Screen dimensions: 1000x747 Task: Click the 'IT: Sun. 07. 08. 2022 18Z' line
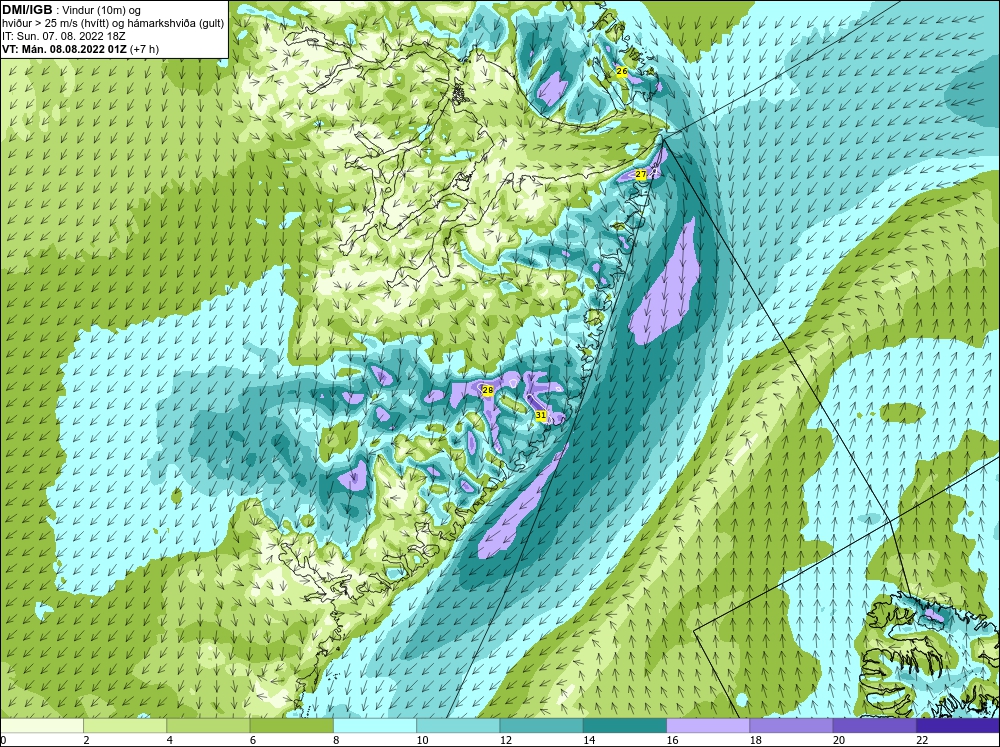64,36
